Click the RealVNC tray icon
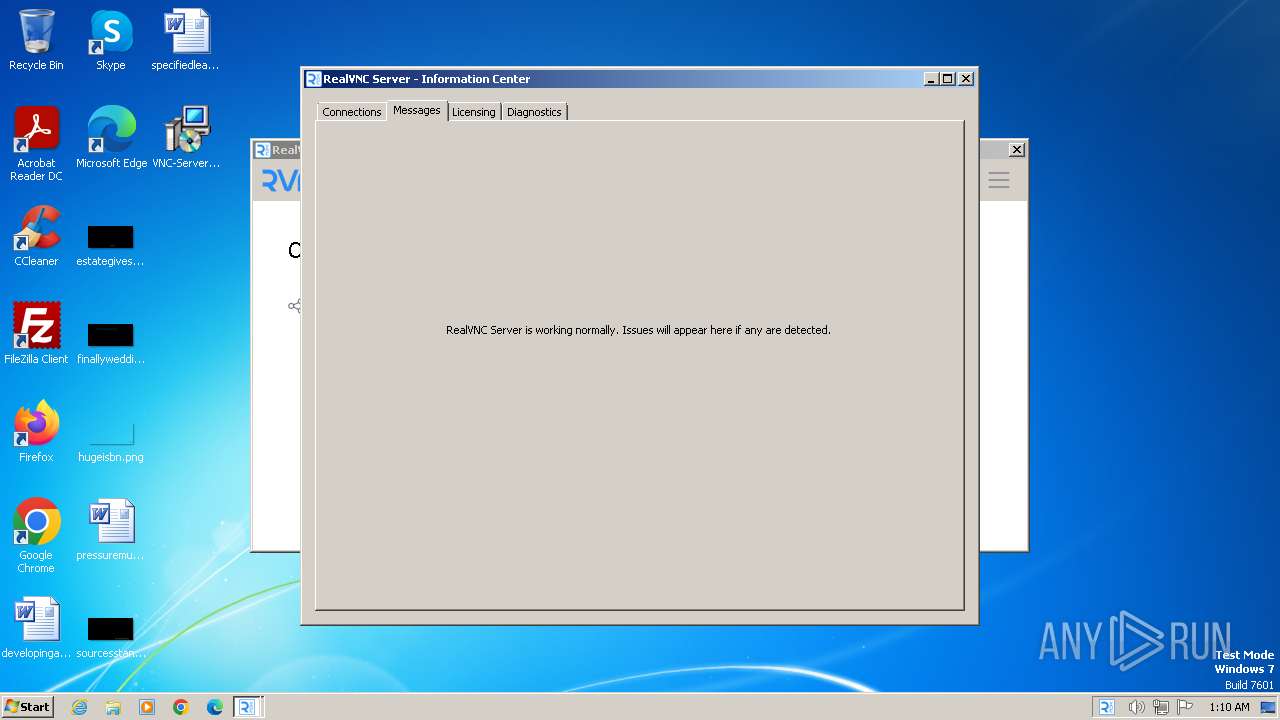Screen dimensions: 1280x720 [x=1107, y=707]
